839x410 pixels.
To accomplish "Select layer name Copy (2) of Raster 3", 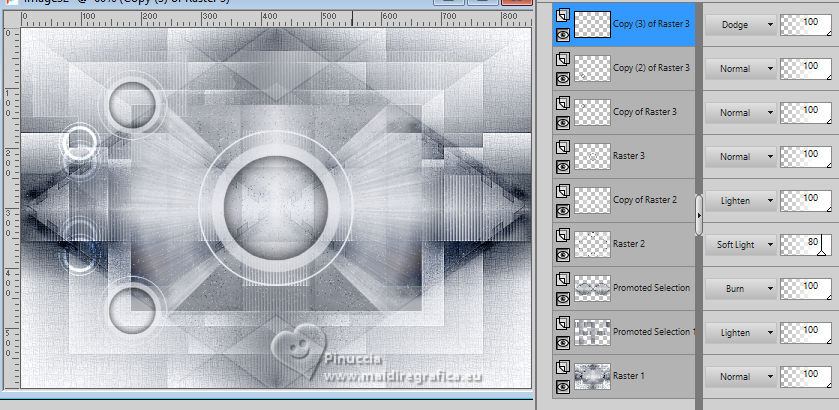I will click(x=651, y=68).
